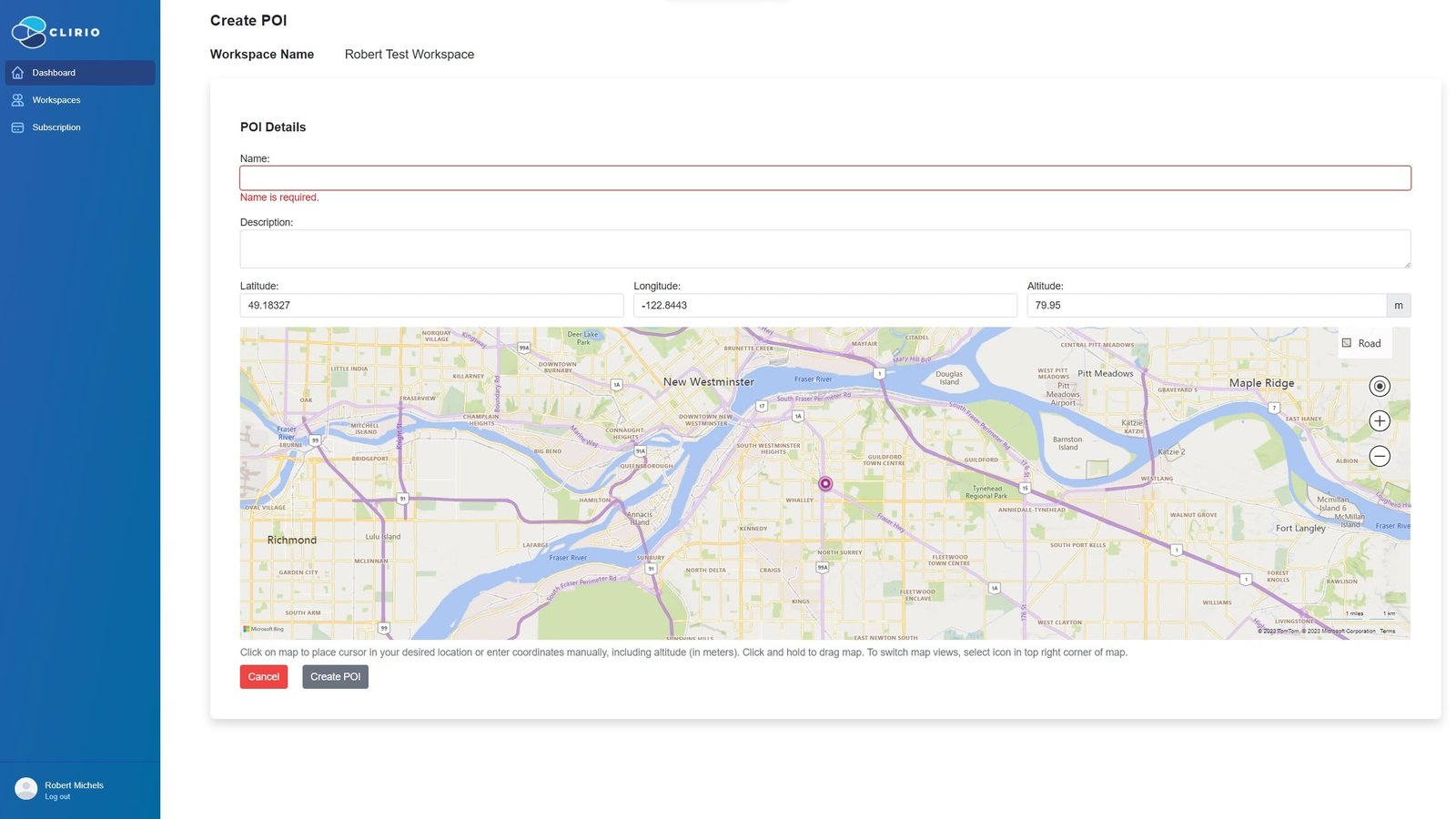
Task: Click the purple POI marker on map
Action: pos(825,484)
